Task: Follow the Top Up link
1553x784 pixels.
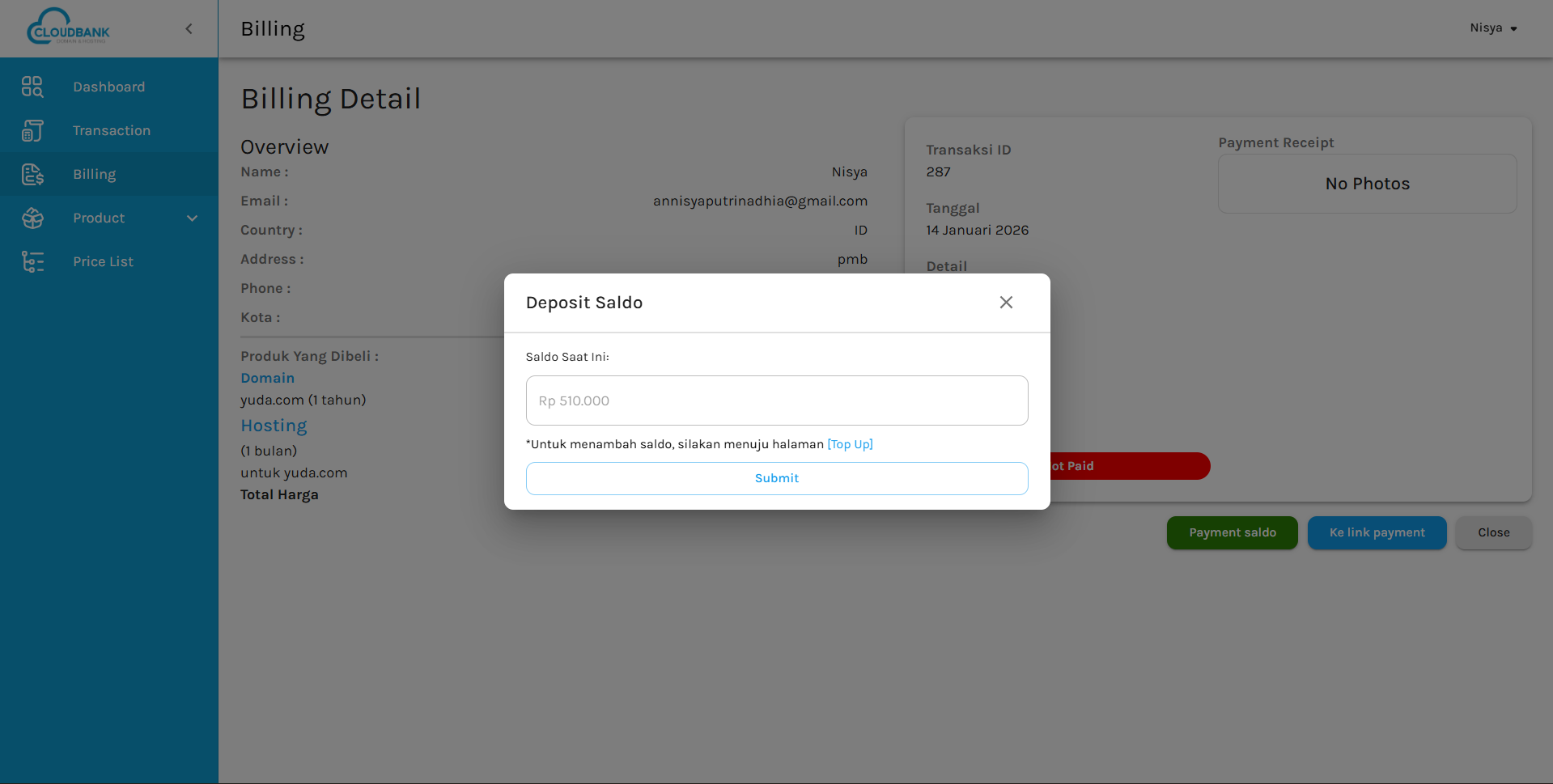Action: point(850,444)
